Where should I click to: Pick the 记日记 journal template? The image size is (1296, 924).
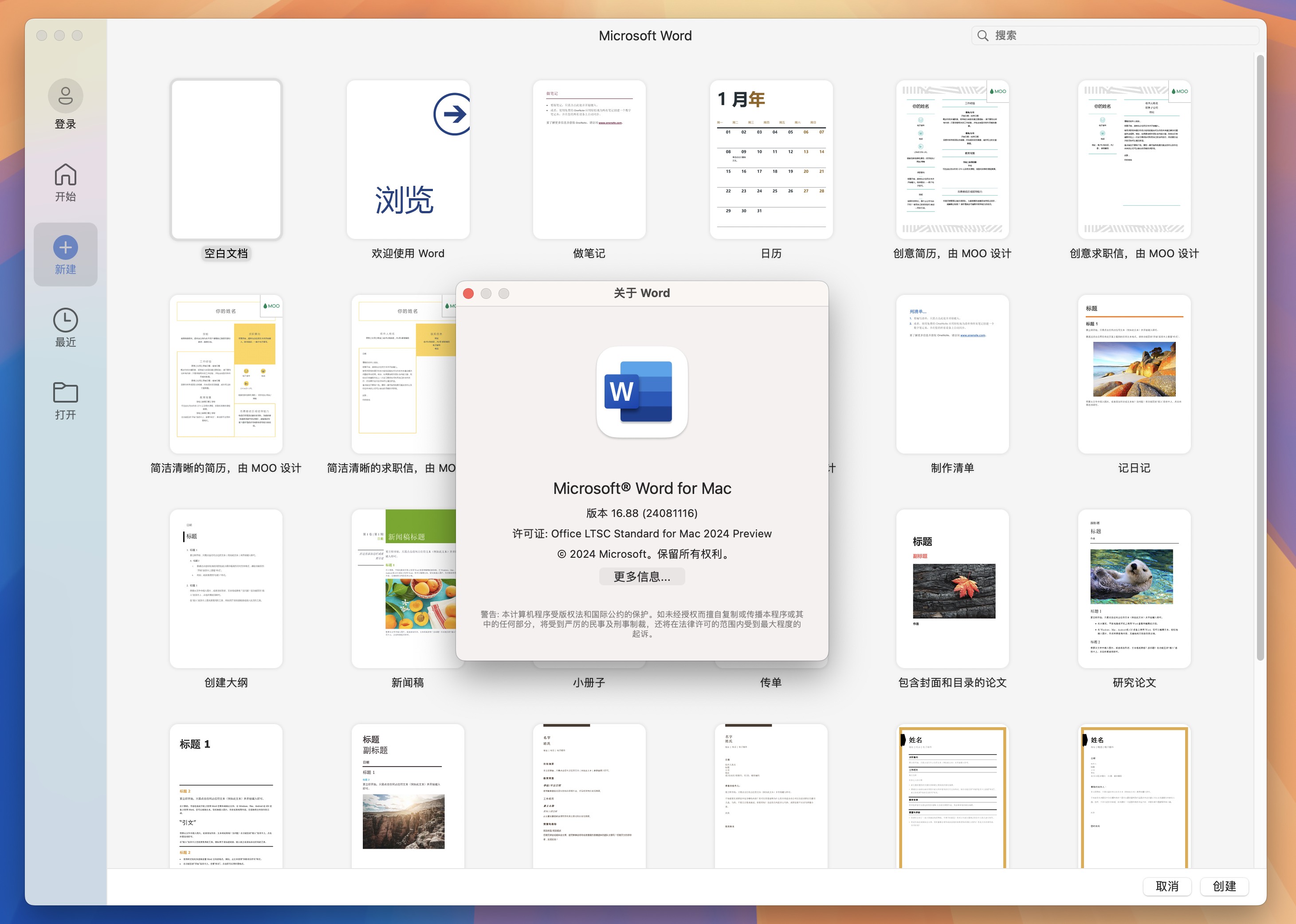pos(1134,374)
